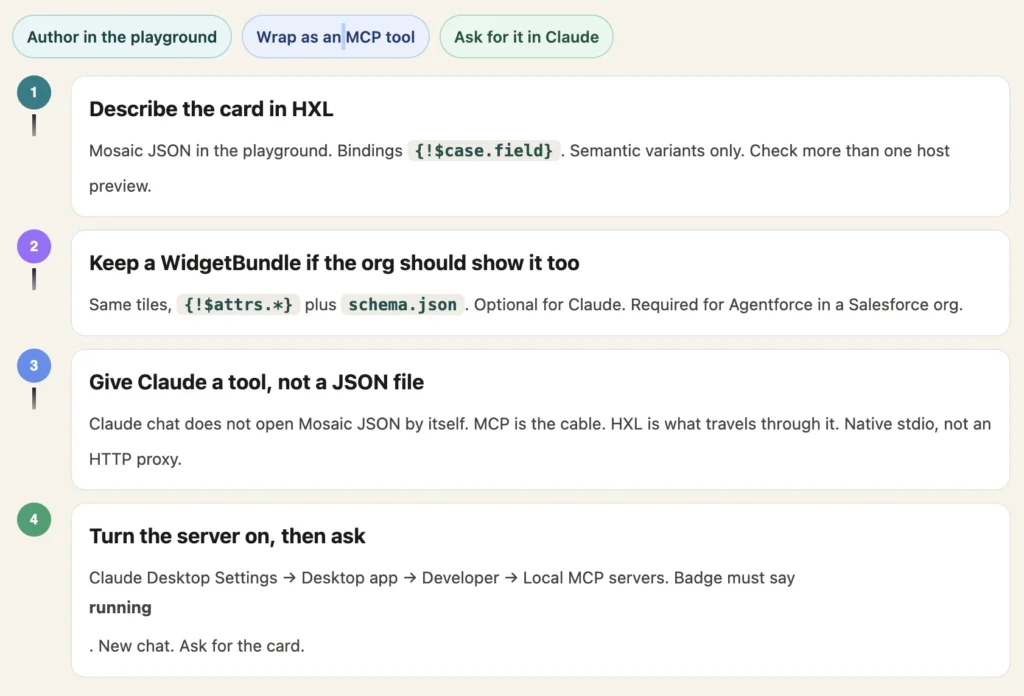Click heading "Keep a WidgetBundle if the org should show it too"

(334, 263)
